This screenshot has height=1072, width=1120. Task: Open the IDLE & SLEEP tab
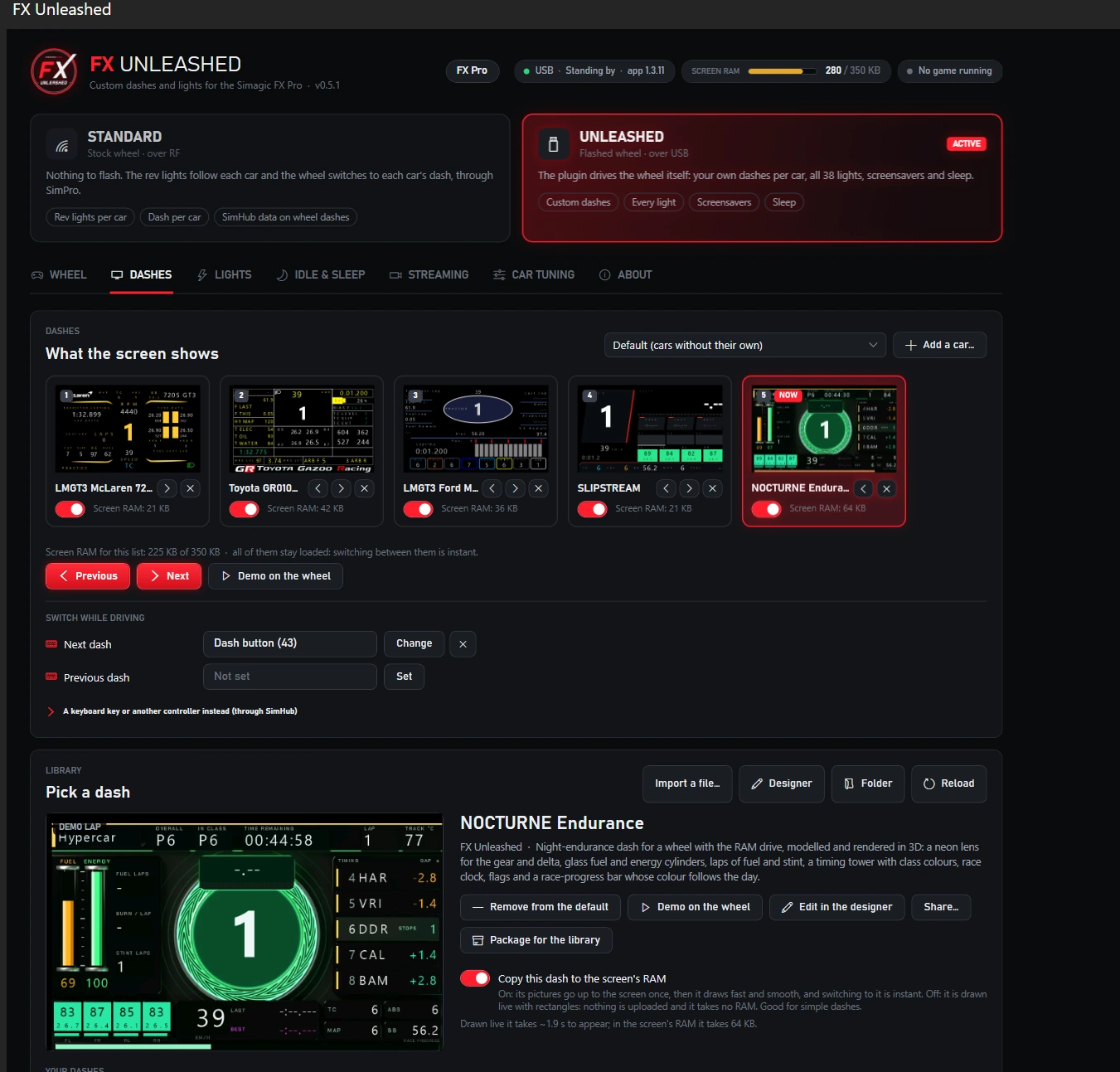point(321,274)
